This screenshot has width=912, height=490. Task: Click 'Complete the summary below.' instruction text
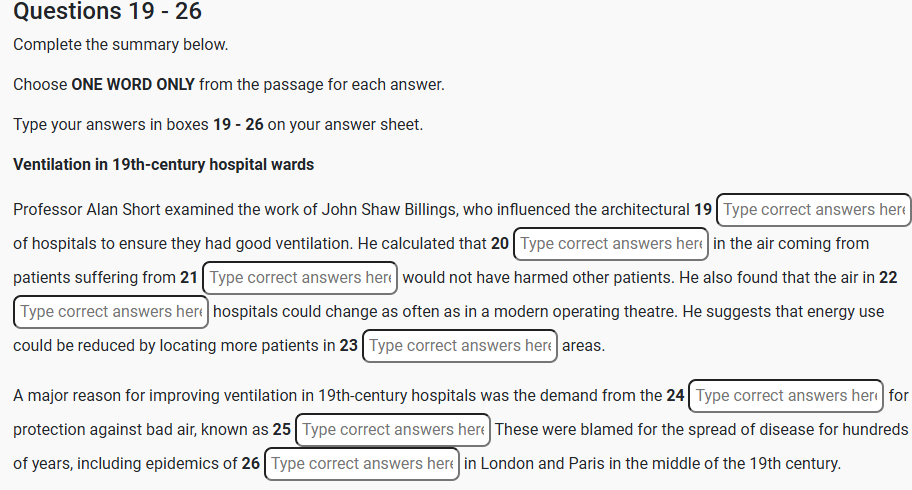click(121, 45)
